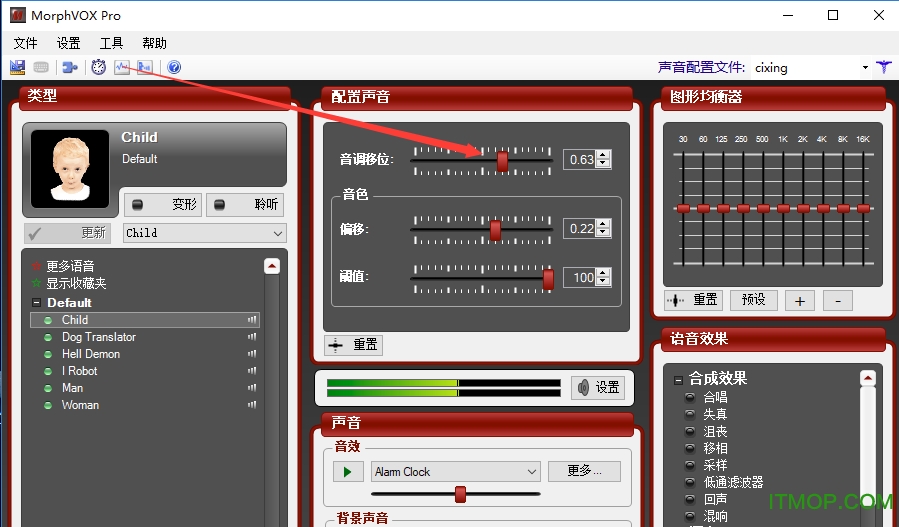Increase the 阈值 value with up arrow
Screen dimensions: 899x527
pyautogui.click(x=603, y=273)
